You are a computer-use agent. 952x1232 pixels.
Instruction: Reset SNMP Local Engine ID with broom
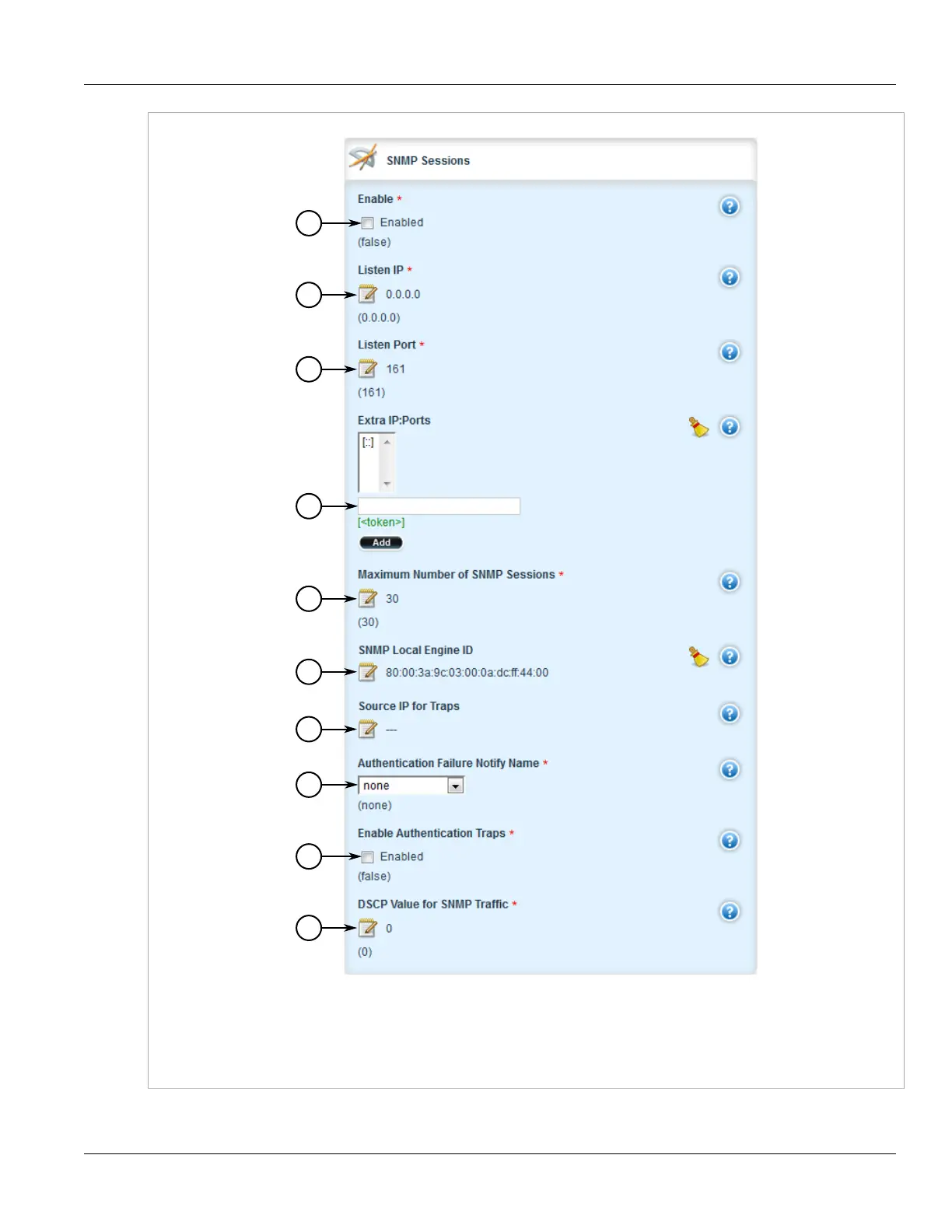tap(698, 657)
